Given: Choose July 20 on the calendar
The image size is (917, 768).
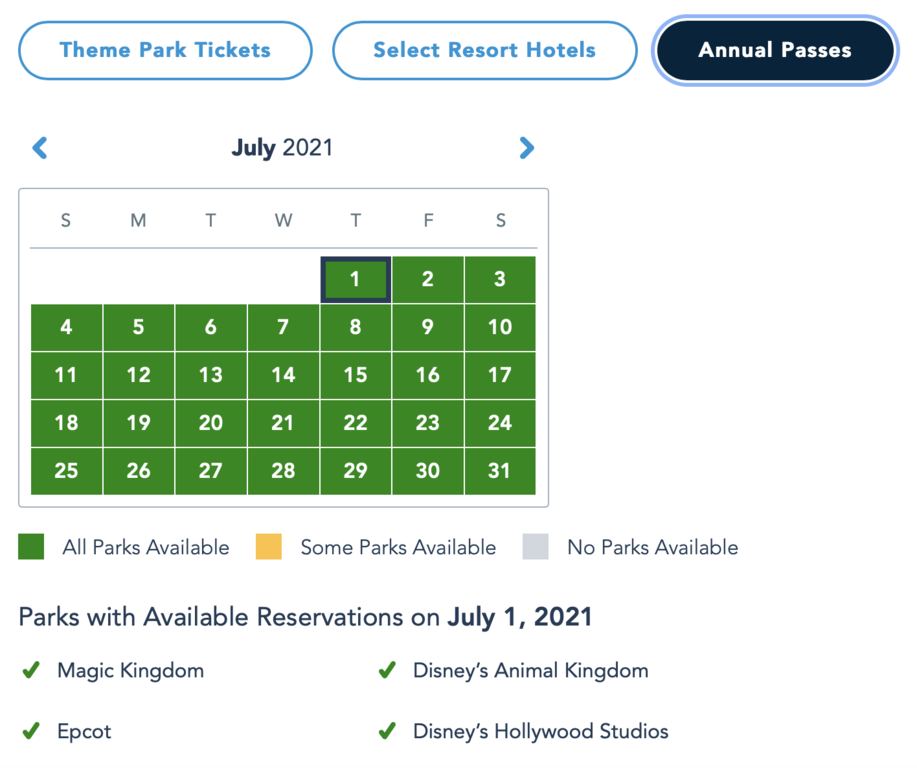Looking at the screenshot, I should [211, 423].
